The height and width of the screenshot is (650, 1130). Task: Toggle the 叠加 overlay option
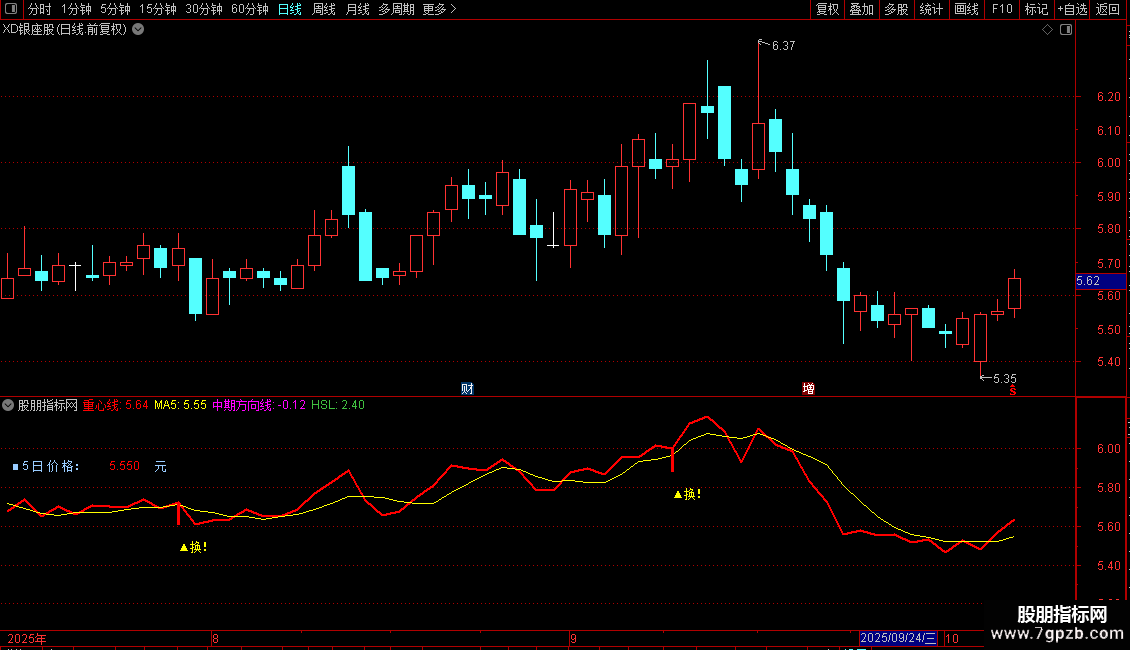tap(861, 9)
